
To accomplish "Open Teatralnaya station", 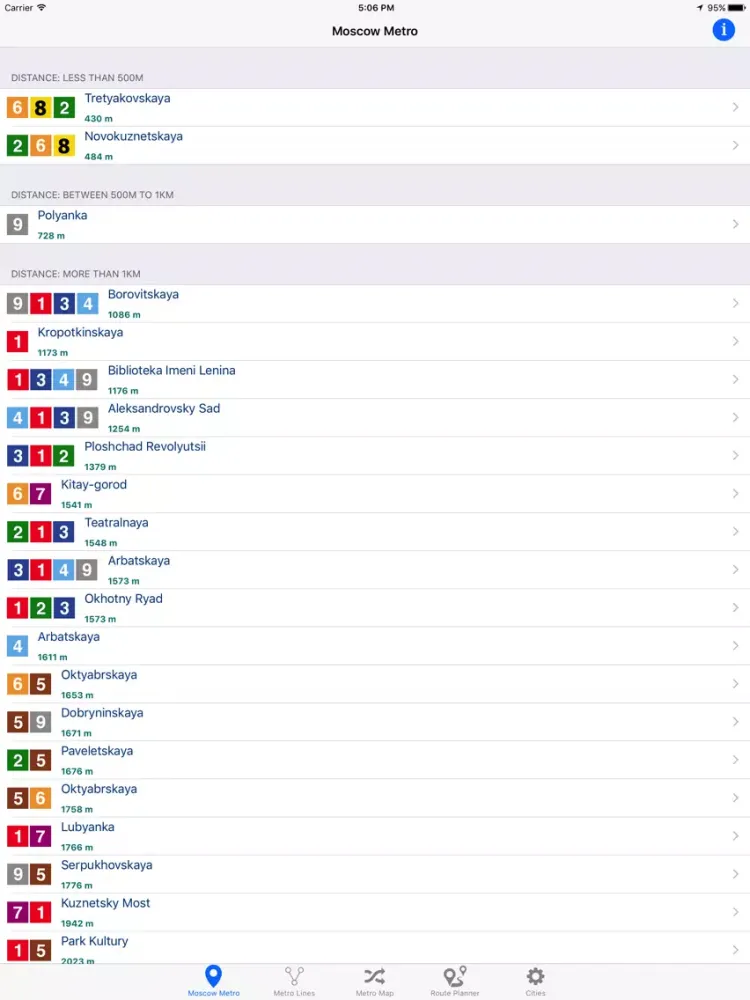I will [375, 532].
